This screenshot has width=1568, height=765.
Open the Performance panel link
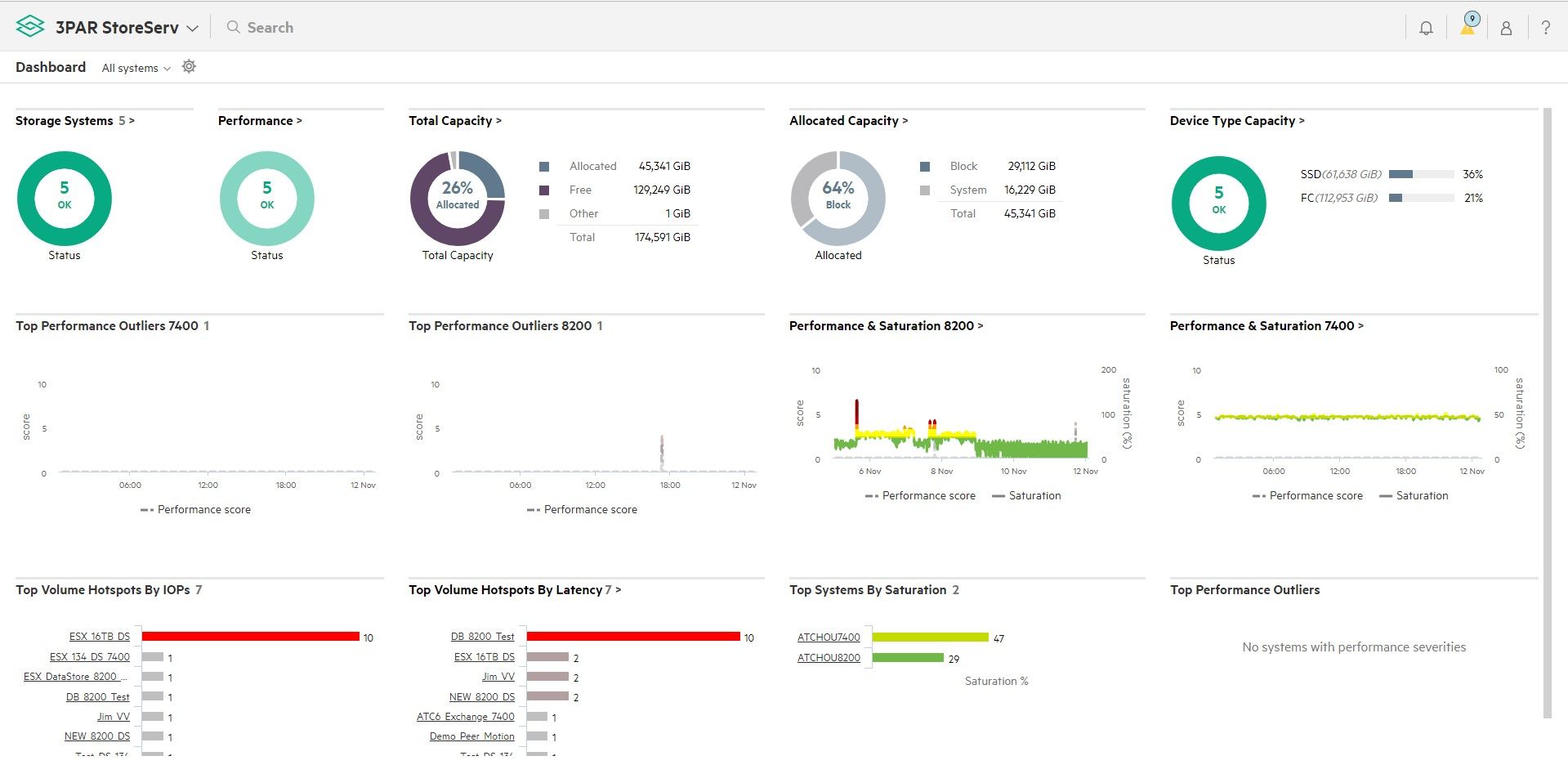[260, 120]
